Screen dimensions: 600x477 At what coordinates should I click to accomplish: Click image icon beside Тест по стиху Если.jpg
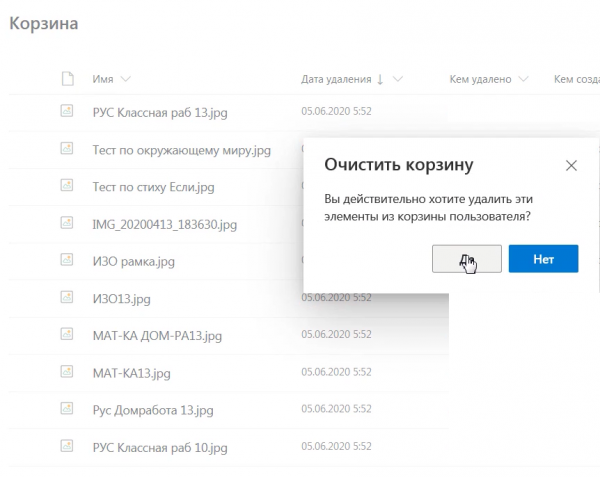[67, 185]
